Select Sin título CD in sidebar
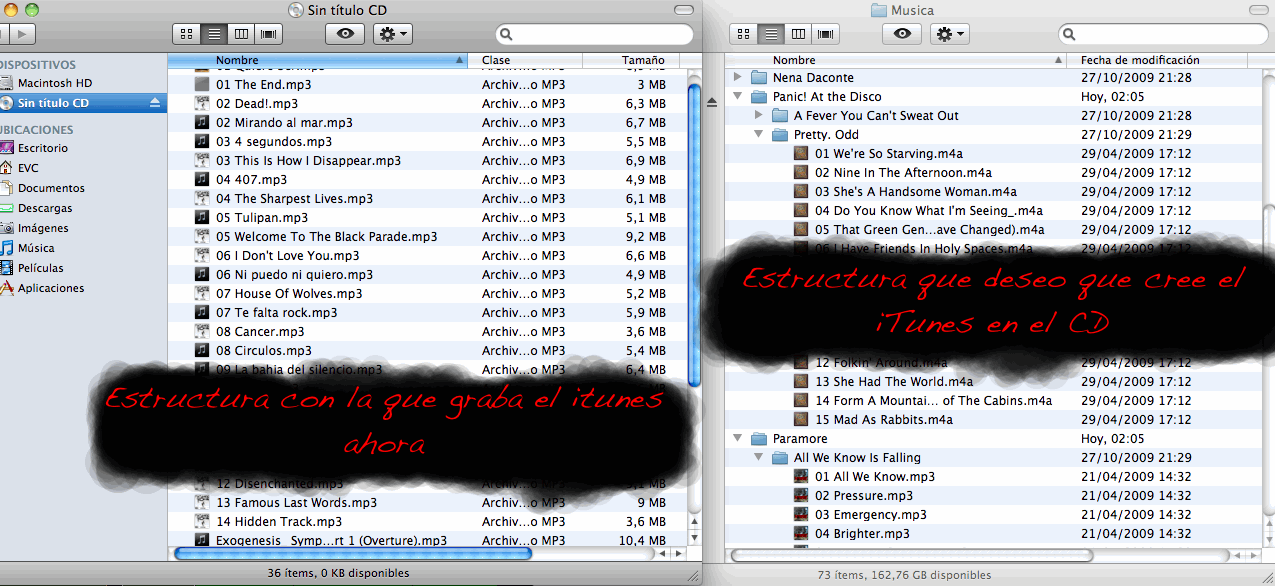The image size is (1275, 586). pyautogui.click(x=53, y=103)
